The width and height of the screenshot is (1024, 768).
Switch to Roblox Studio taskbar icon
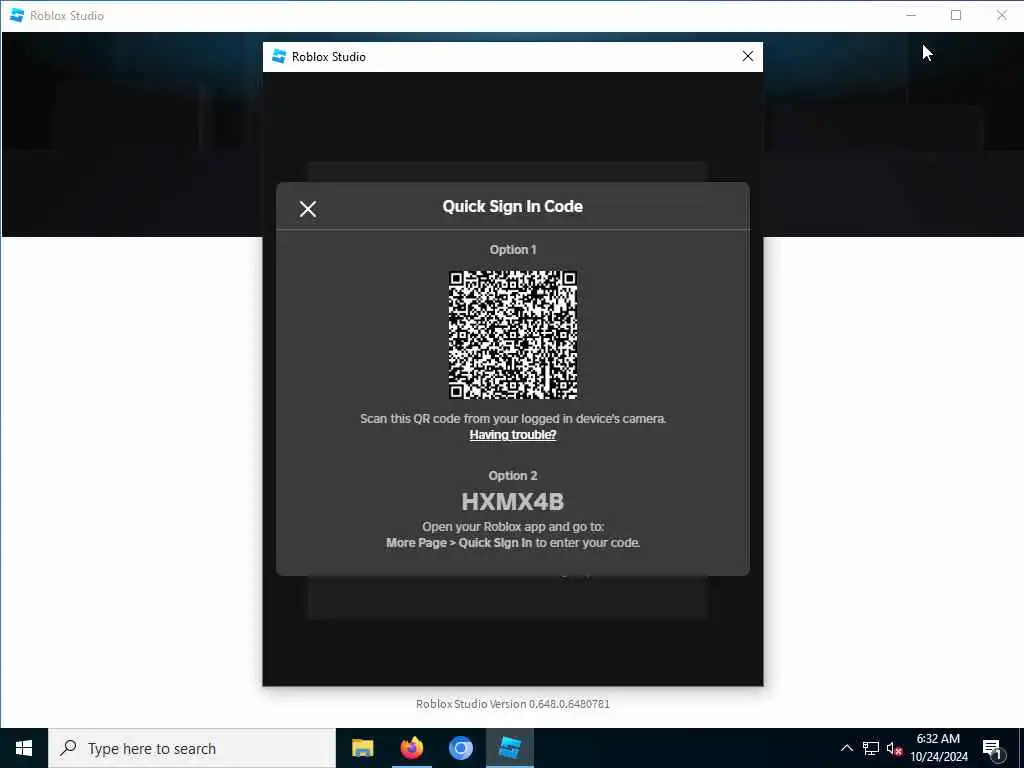click(509, 748)
